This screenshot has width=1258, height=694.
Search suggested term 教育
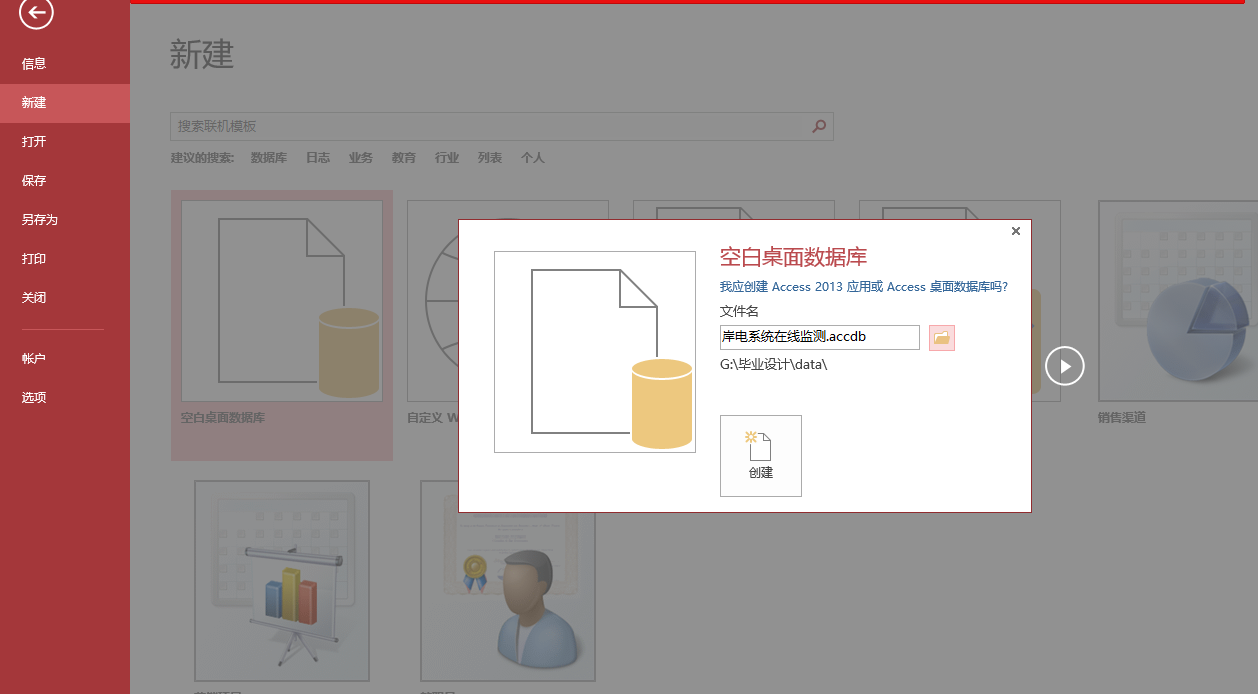404,158
